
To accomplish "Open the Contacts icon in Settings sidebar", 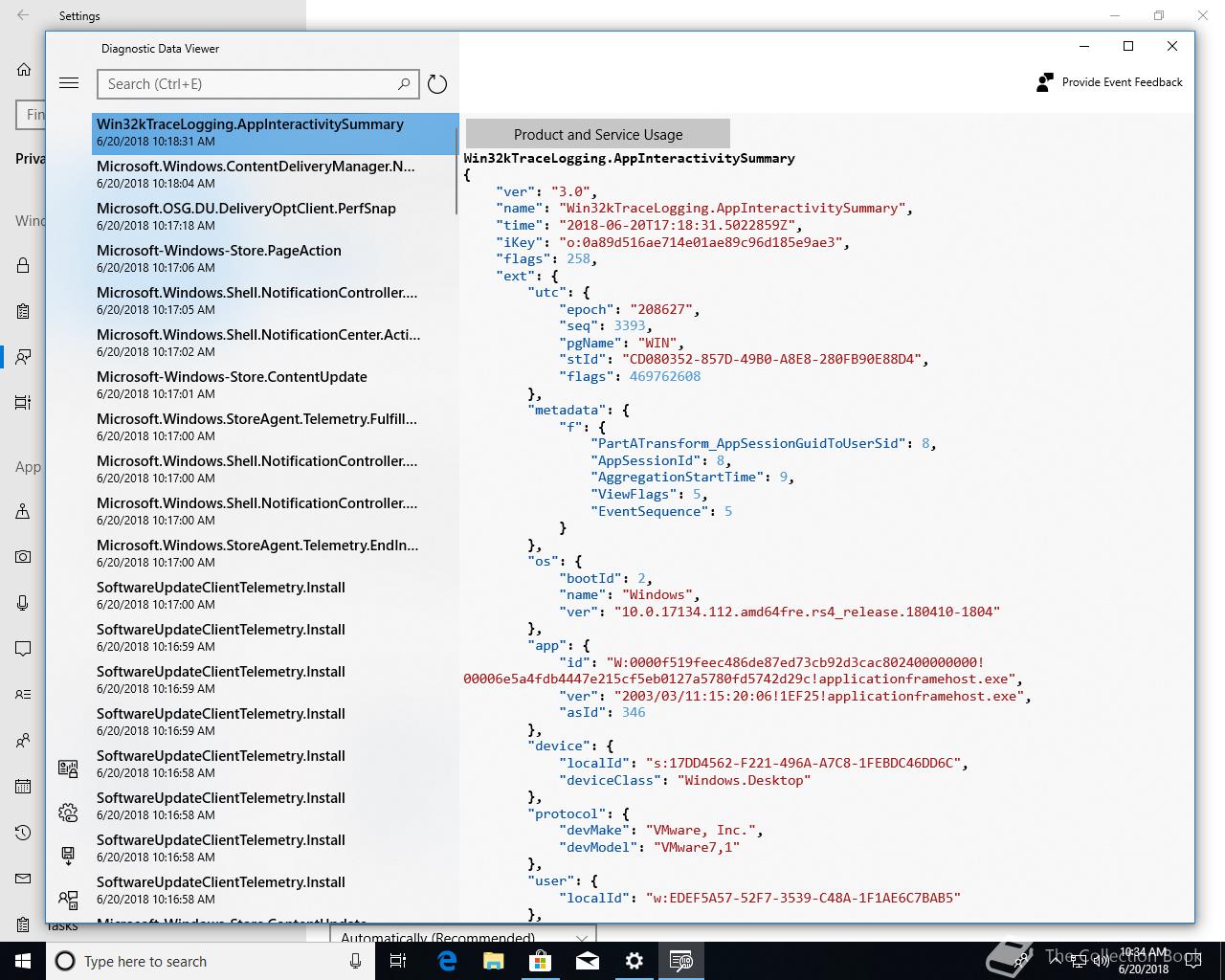I will tap(23, 741).
